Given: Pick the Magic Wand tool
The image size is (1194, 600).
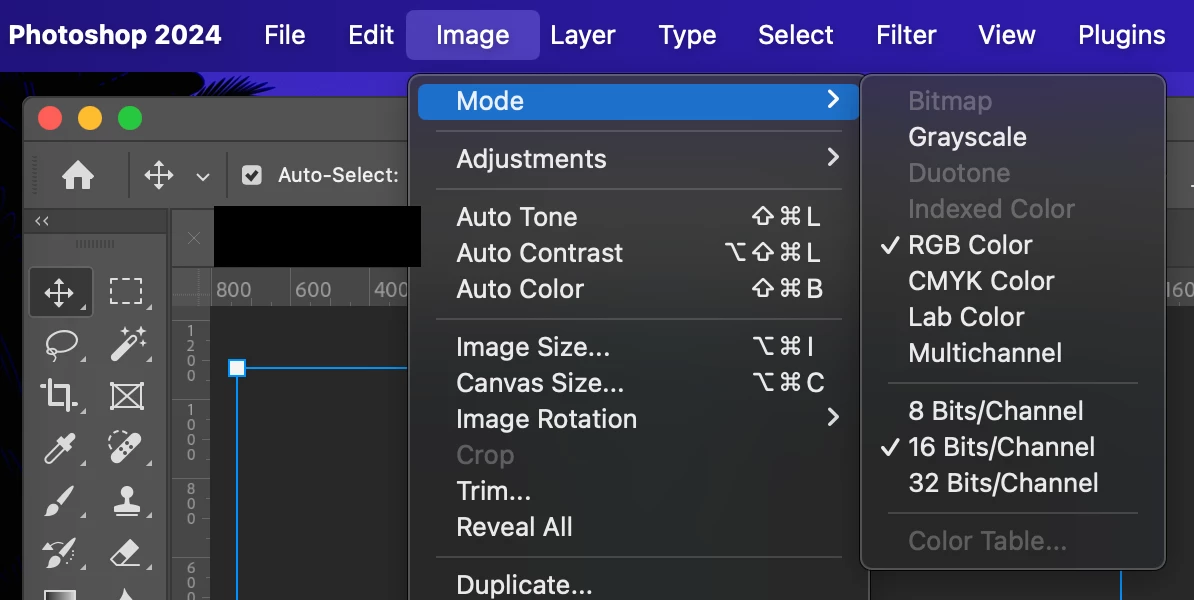Looking at the screenshot, I should 127,345.
